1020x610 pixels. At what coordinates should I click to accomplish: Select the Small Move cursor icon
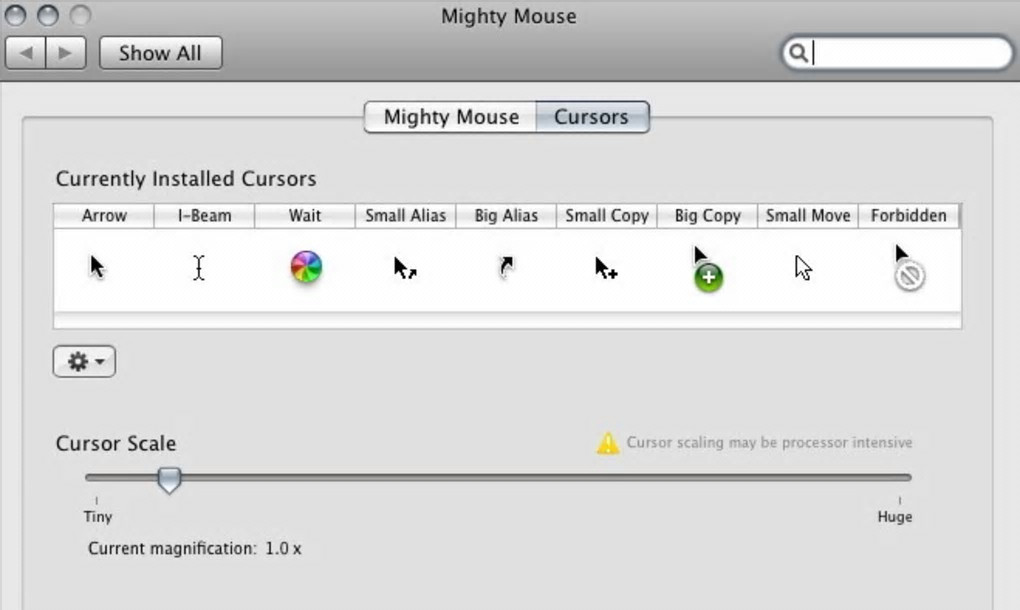tap(803, 268)
